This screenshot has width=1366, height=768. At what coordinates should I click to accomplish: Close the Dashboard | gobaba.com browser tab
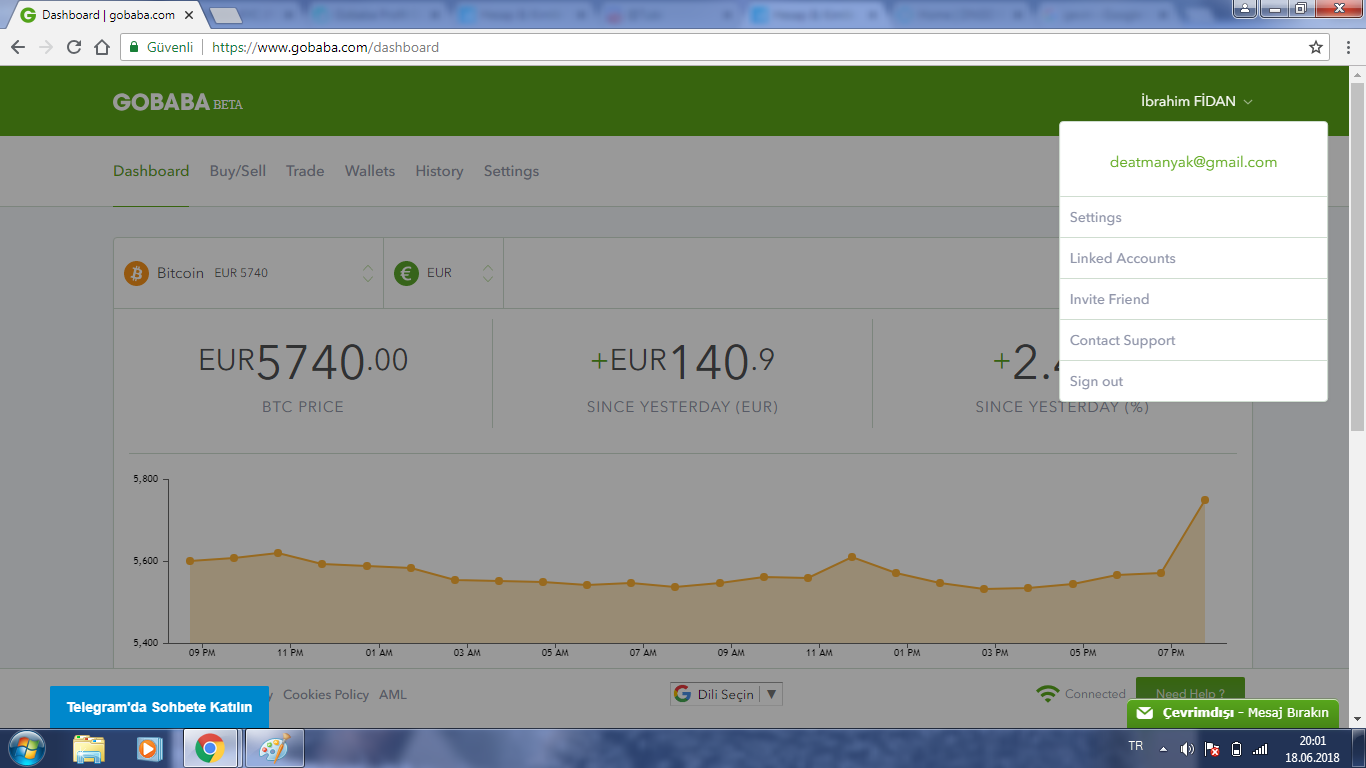coord(189,16)
